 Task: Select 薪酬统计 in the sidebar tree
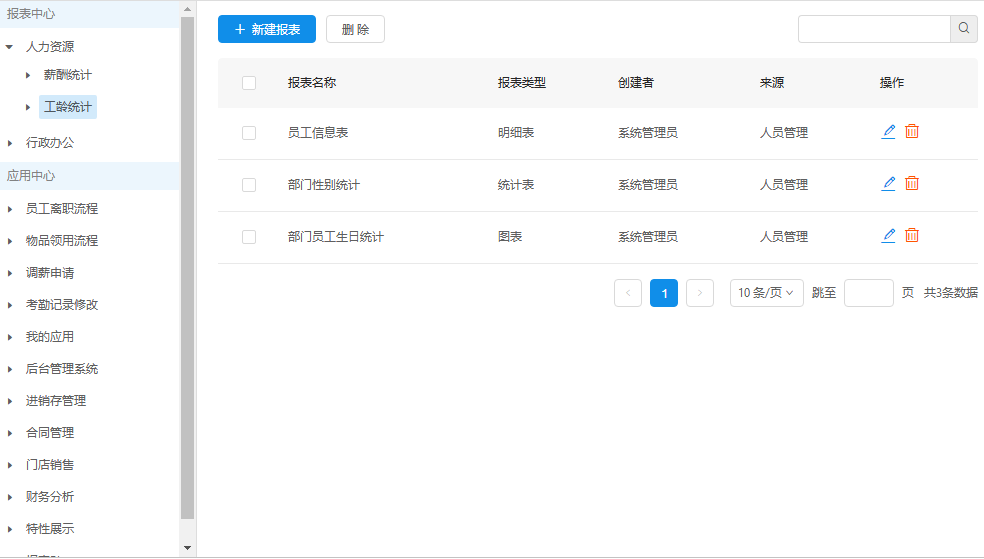(68, 75)
